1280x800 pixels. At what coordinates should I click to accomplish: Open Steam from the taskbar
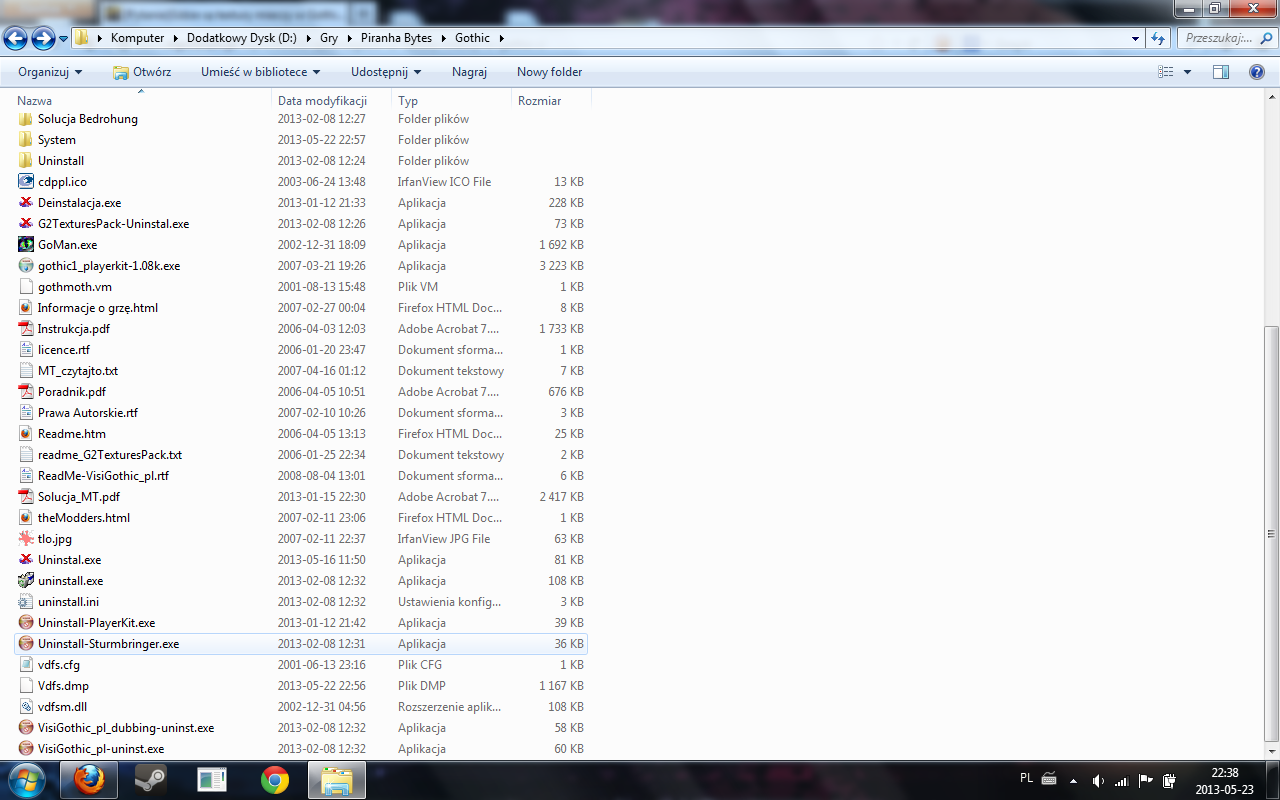click(152, 780)
